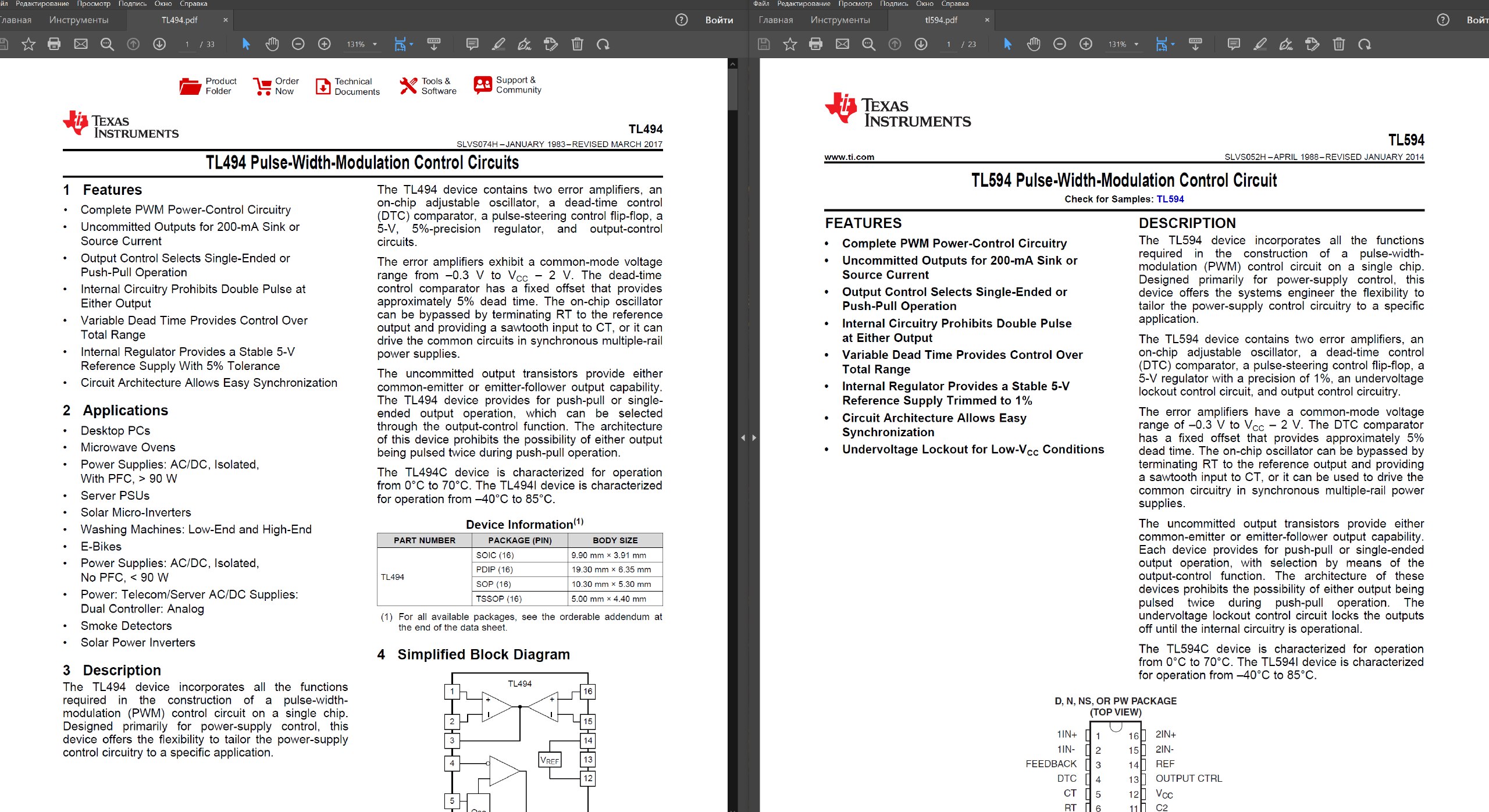Open read mode keyboard icon in tl594 window
Image resolution: width=1489 pixels, height=812 pixels.
1195,44
